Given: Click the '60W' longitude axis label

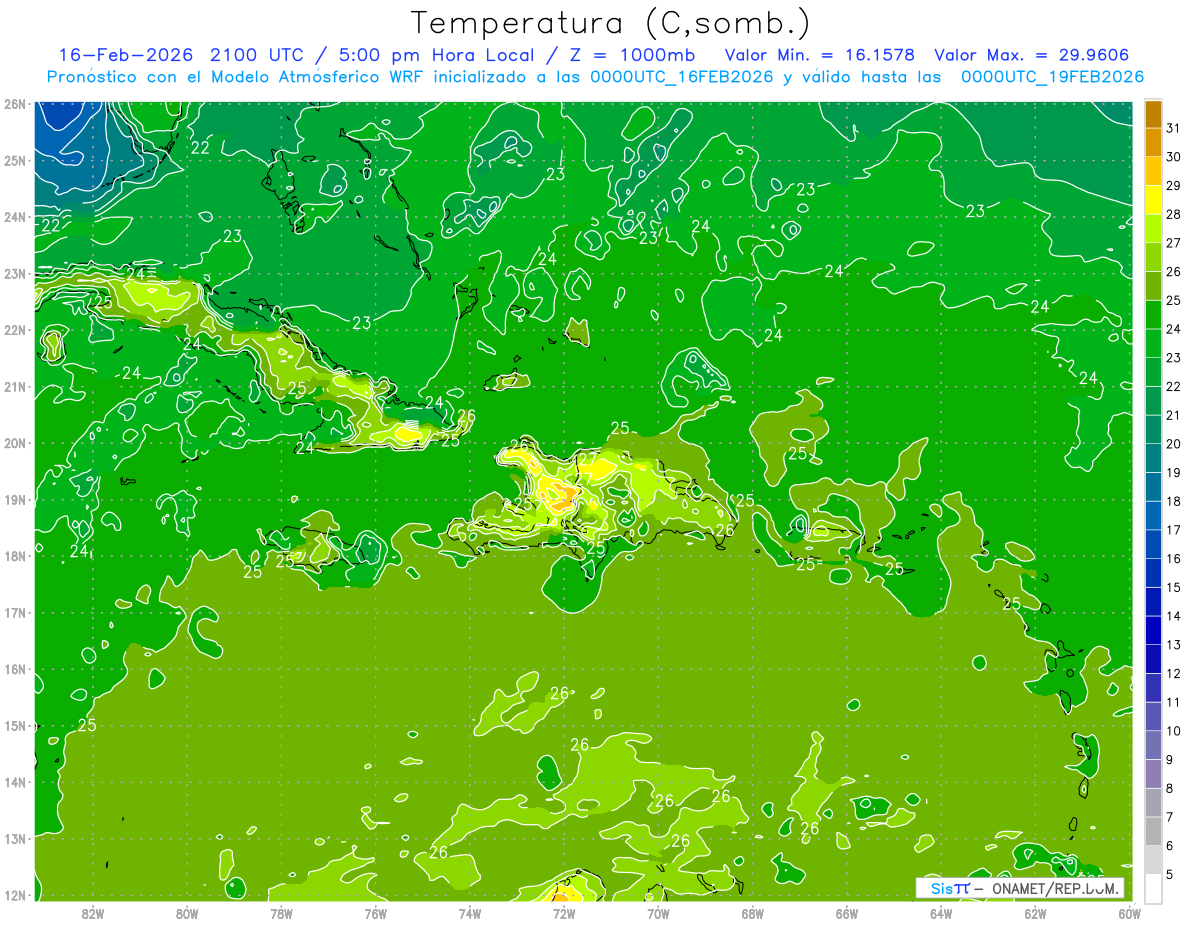Looking at the screenshot, I should (1130, 912).
